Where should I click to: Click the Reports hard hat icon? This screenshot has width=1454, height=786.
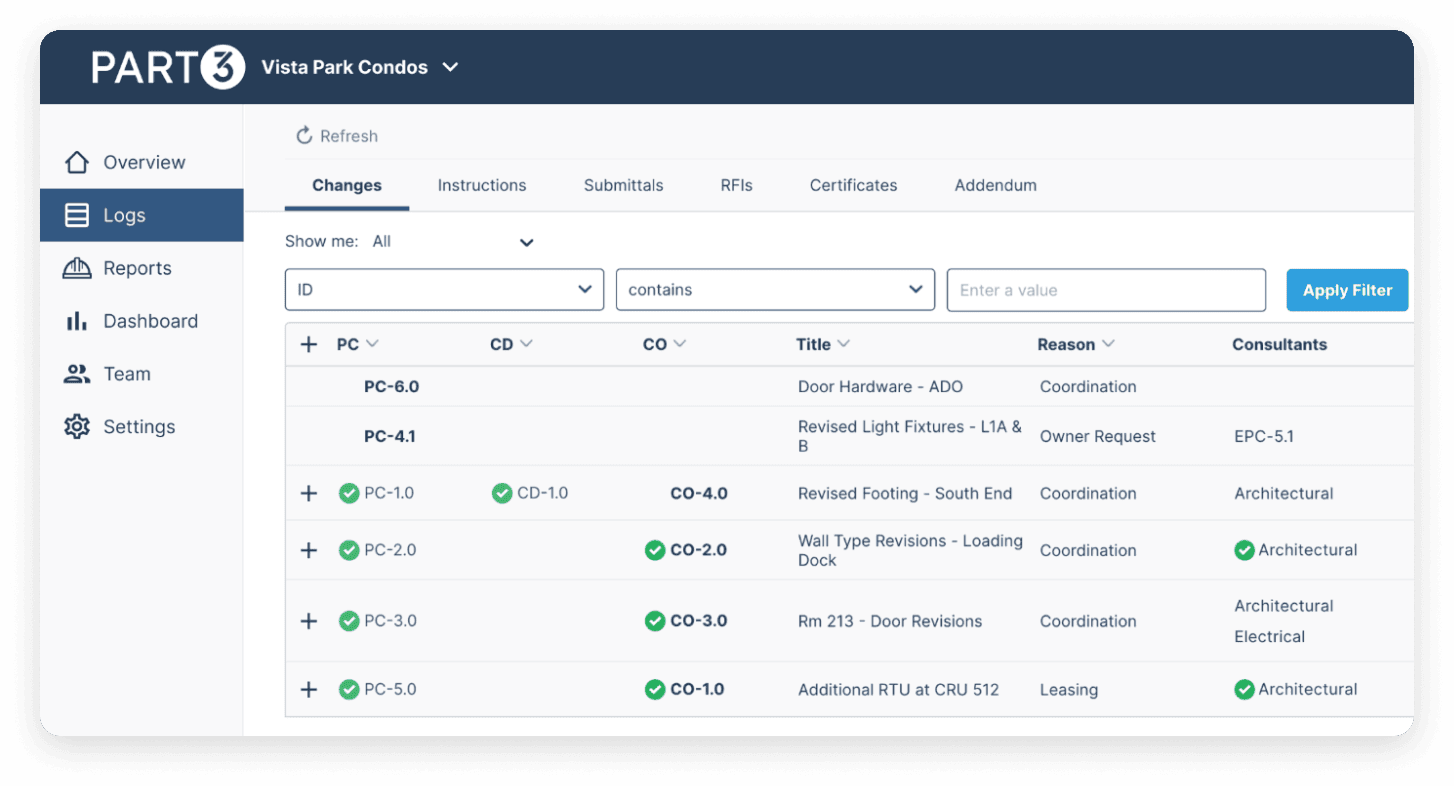tap(77, 268)
